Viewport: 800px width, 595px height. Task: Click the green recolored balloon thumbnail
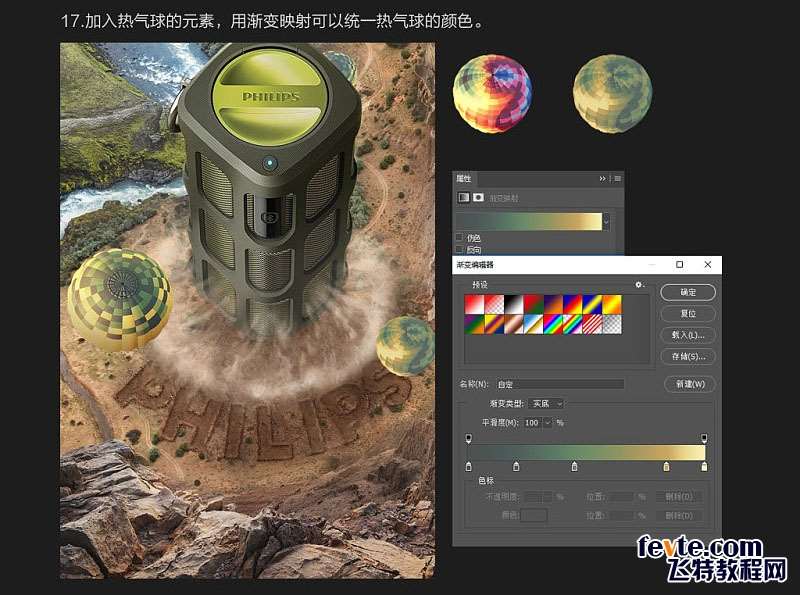(612, 94)
